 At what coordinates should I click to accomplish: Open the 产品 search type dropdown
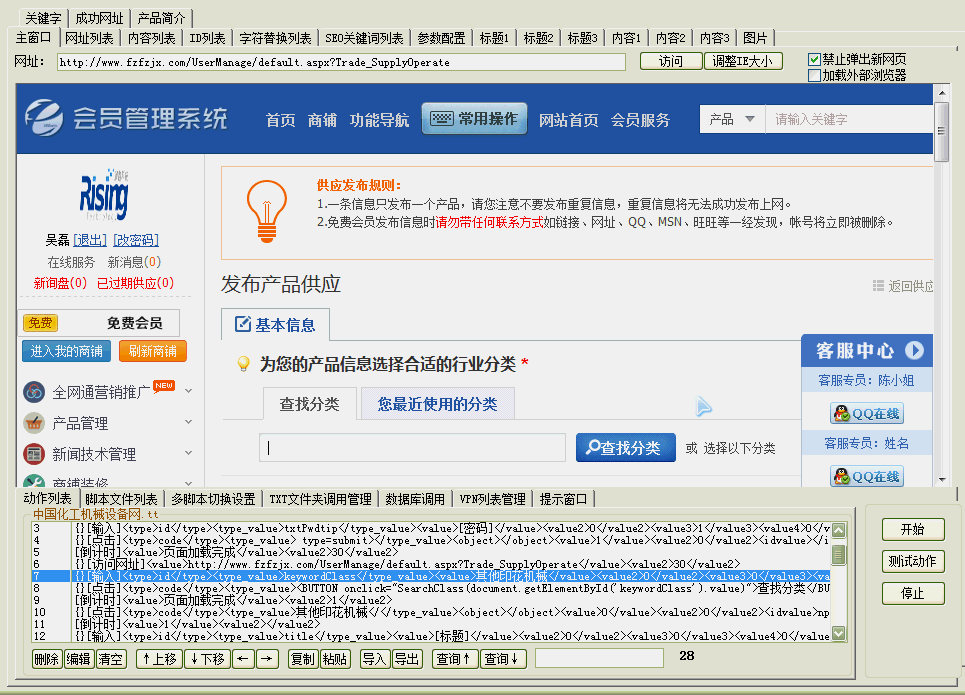tap(732, 119)
